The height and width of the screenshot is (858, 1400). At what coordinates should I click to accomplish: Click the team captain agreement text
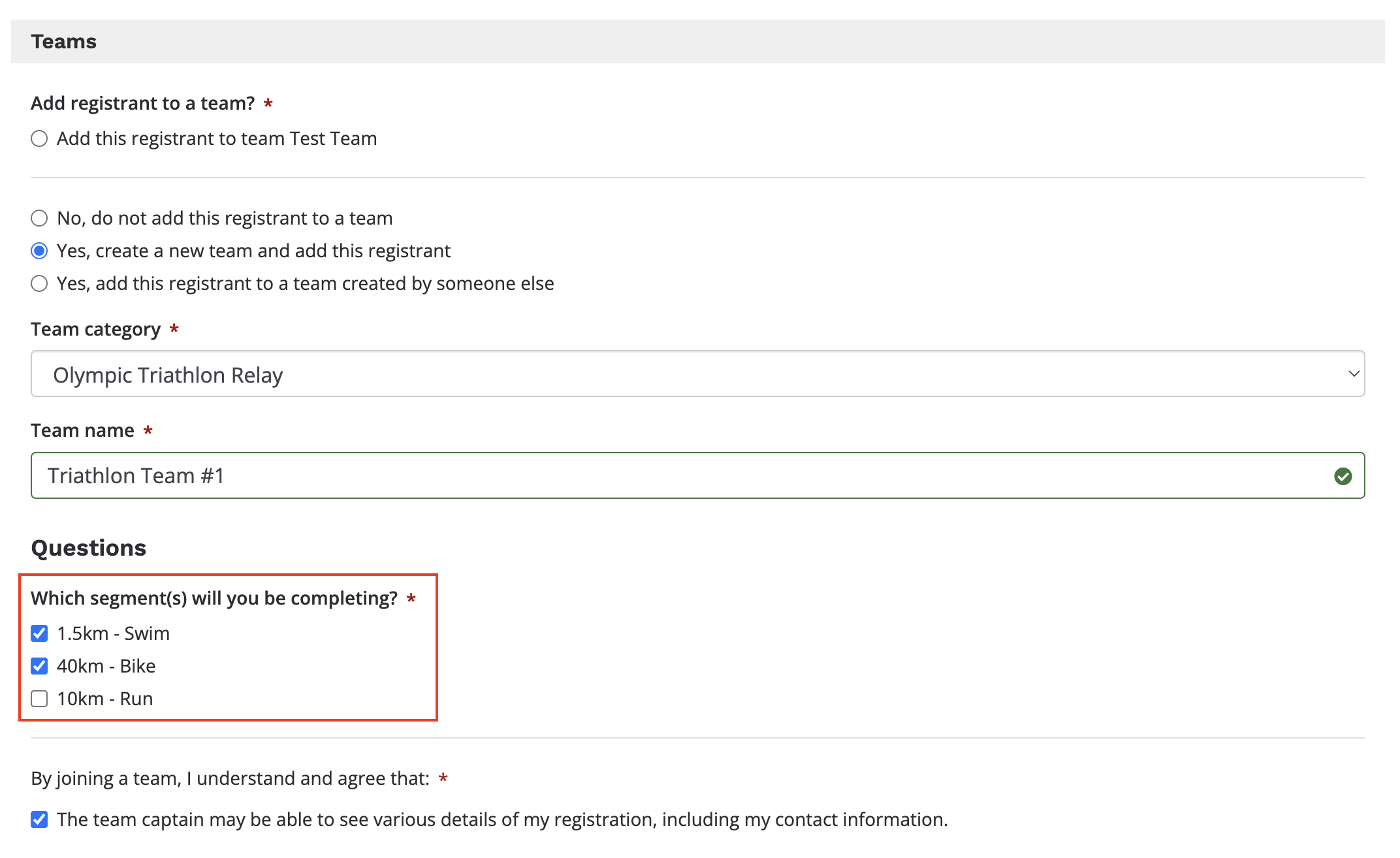coord(501,819)
